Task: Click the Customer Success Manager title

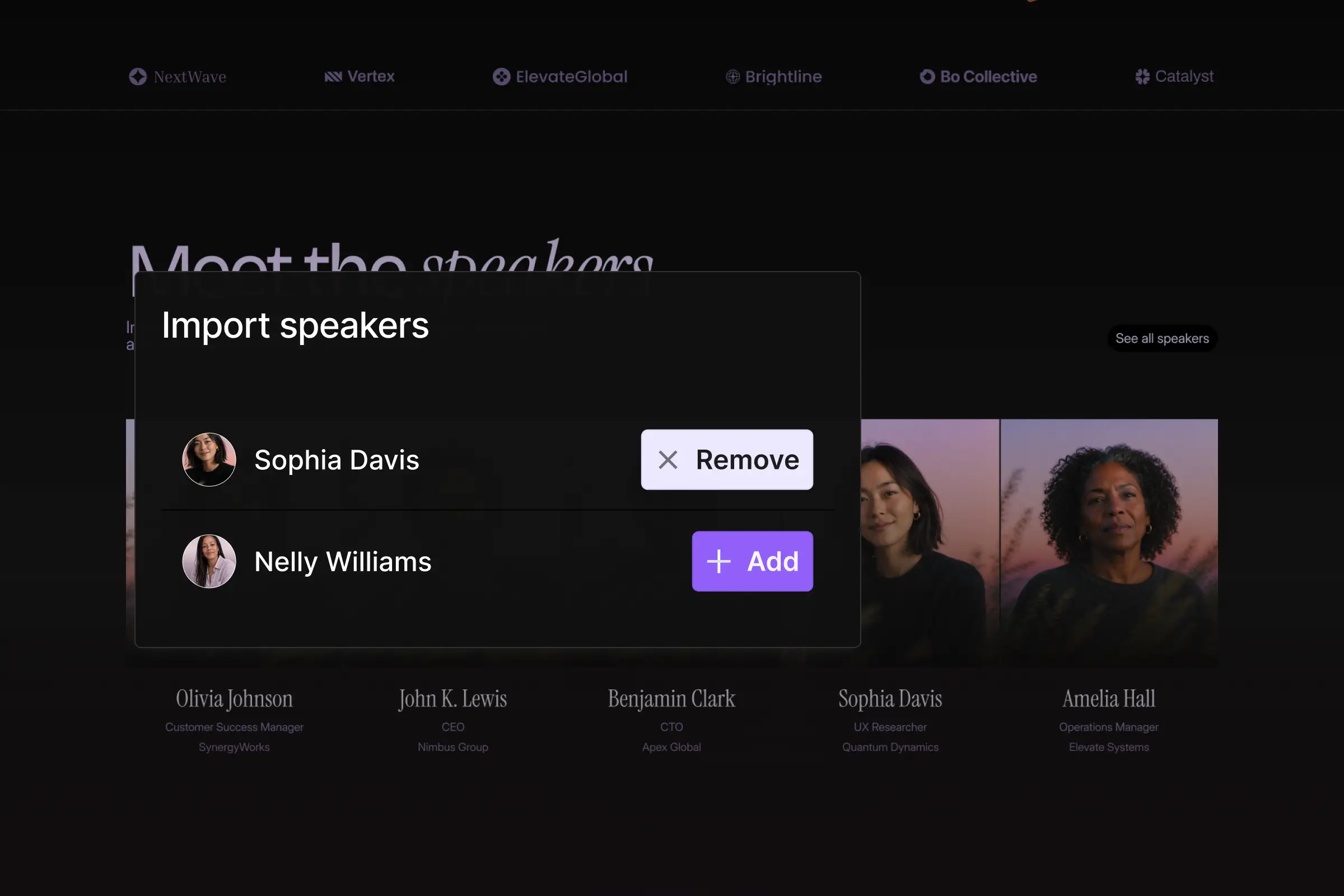Action: (x=234, y=727)
